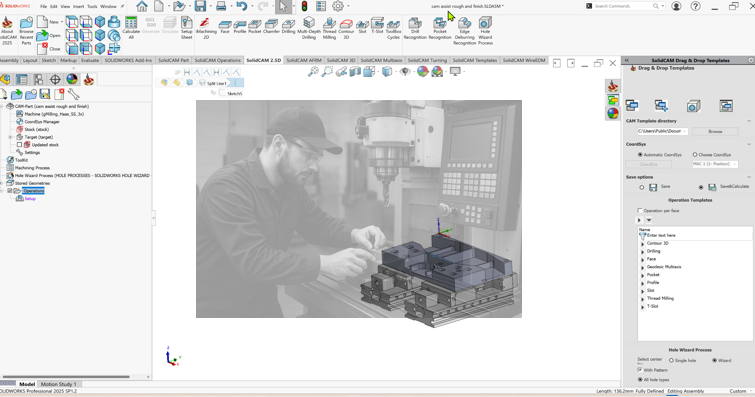Toggle Updated stock checkbox in tree
Image resolution: width=755 pixels, height=397 pixels.
coord(19,145)
